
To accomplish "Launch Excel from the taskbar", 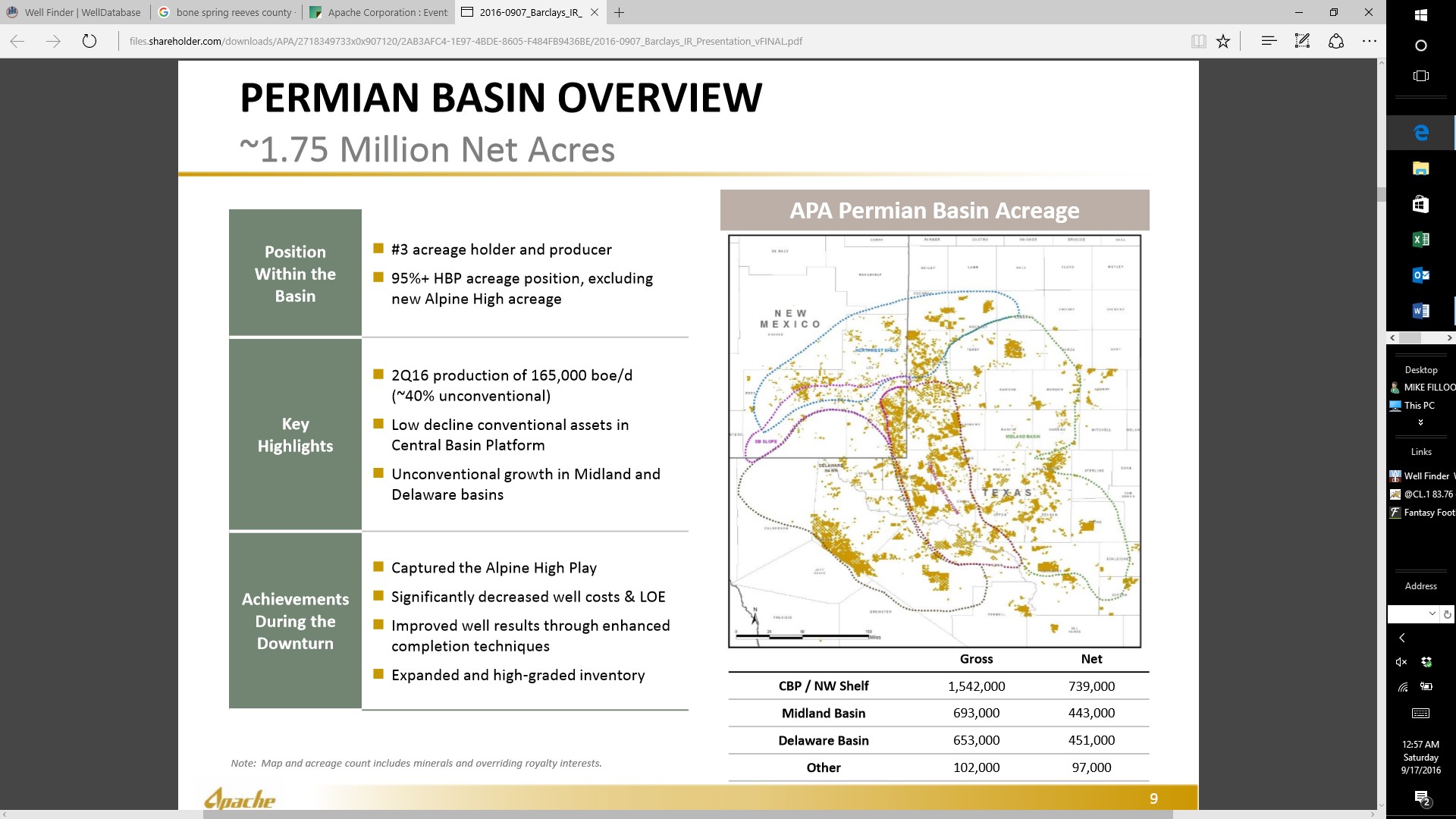I will 1421,240.
